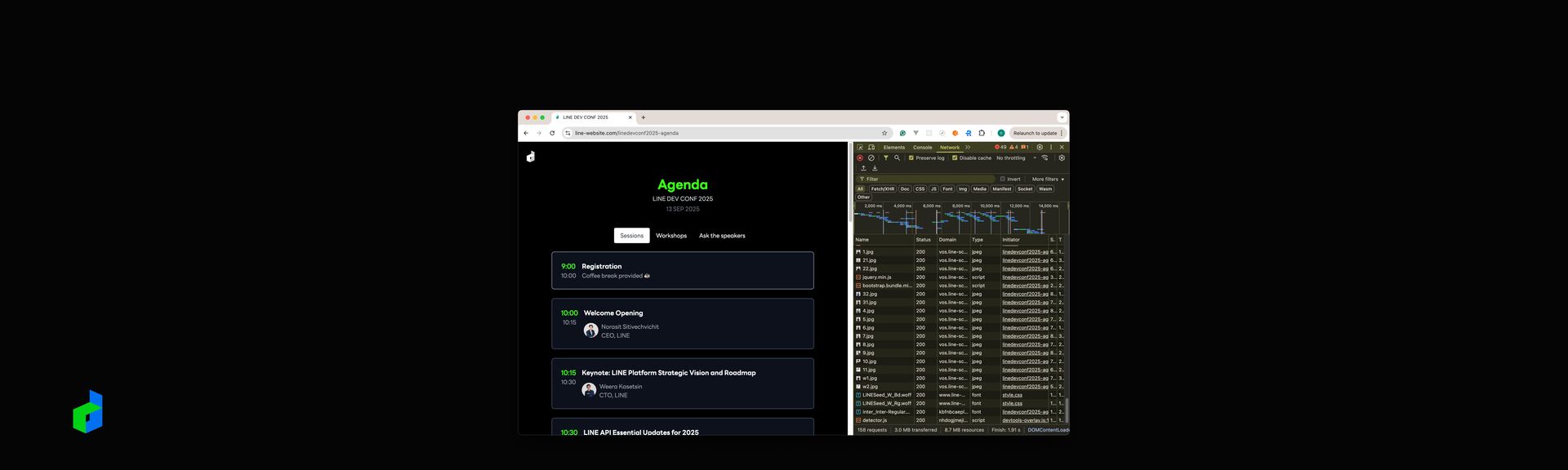This screenshot has width=1568, height=470.
Task: Filter requests by JS
Action: tap(934, 188)
